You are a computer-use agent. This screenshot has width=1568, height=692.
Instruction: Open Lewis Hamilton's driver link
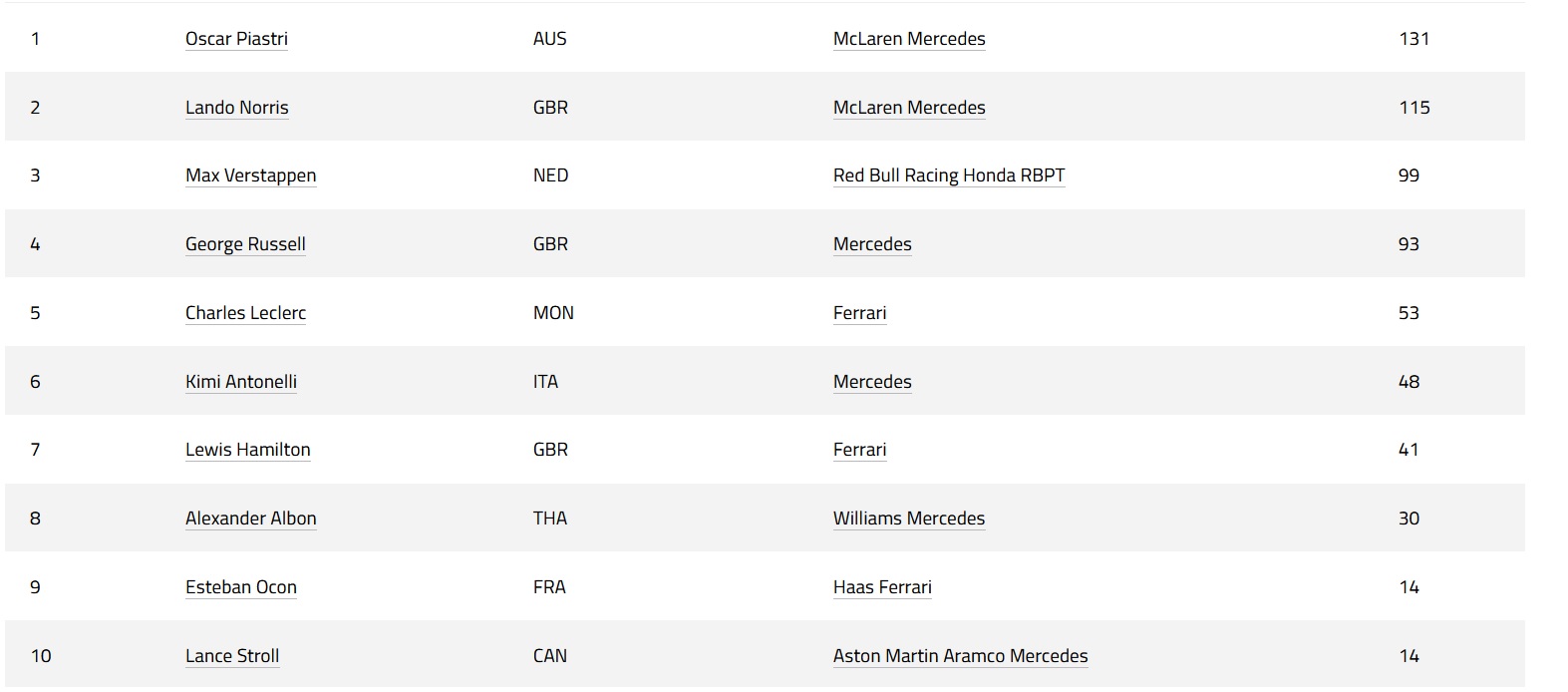pos(247,450)
